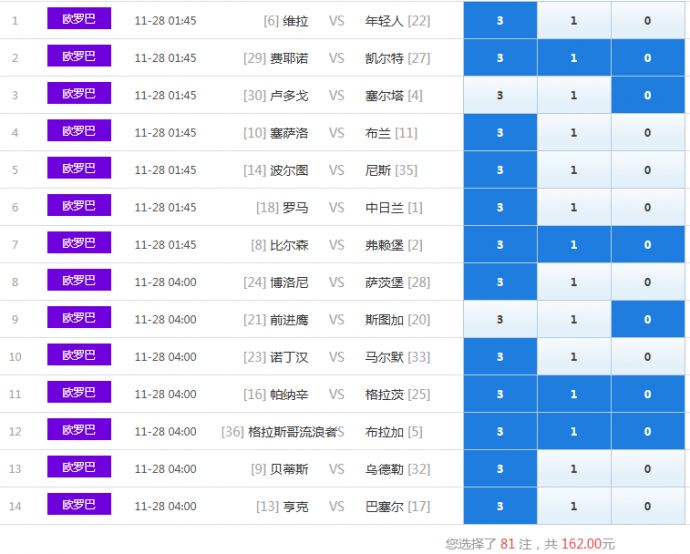Select home win 3 for 卢多戈 vs 塞尔塔
This screenshot has height=554, width=690.
[x=500, y=95]
